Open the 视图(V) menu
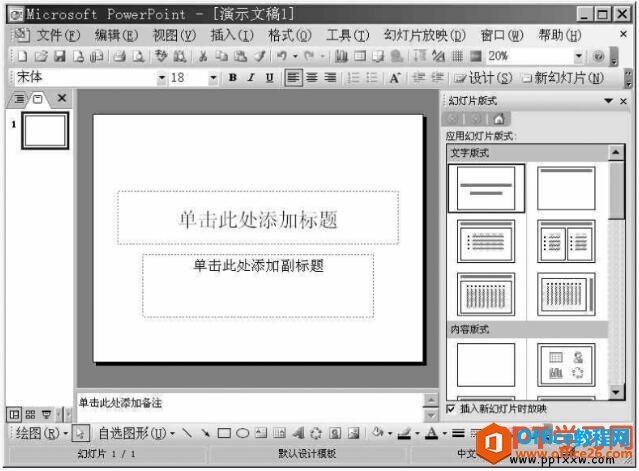This screenshot has height=471, width=639. pyautogui.click(x=174, y=35)
